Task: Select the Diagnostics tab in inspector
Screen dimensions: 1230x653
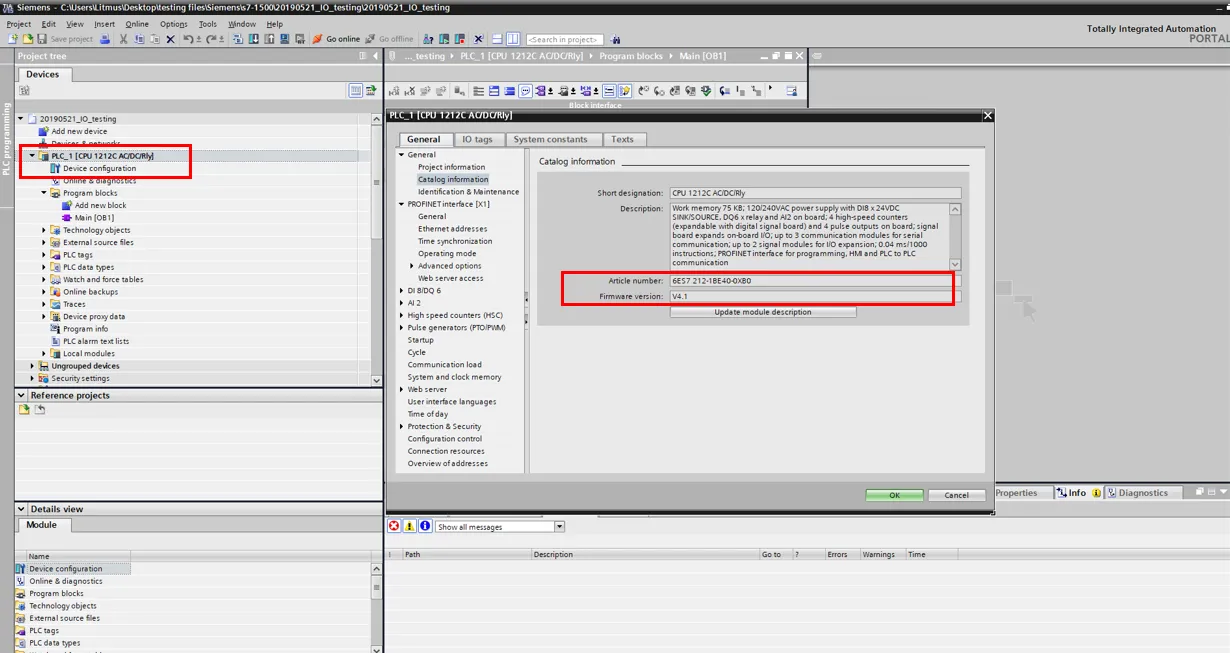Action: tap(1143, 492)
